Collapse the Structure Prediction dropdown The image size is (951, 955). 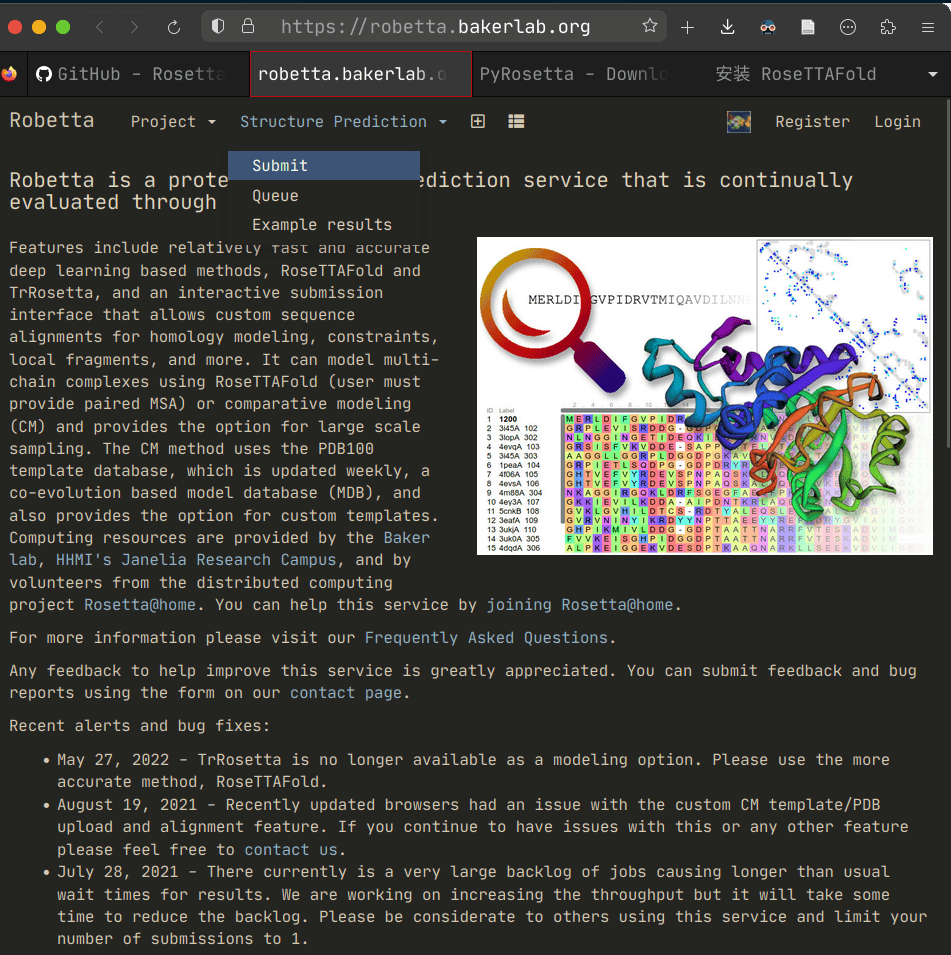click(x=344, y=122)
